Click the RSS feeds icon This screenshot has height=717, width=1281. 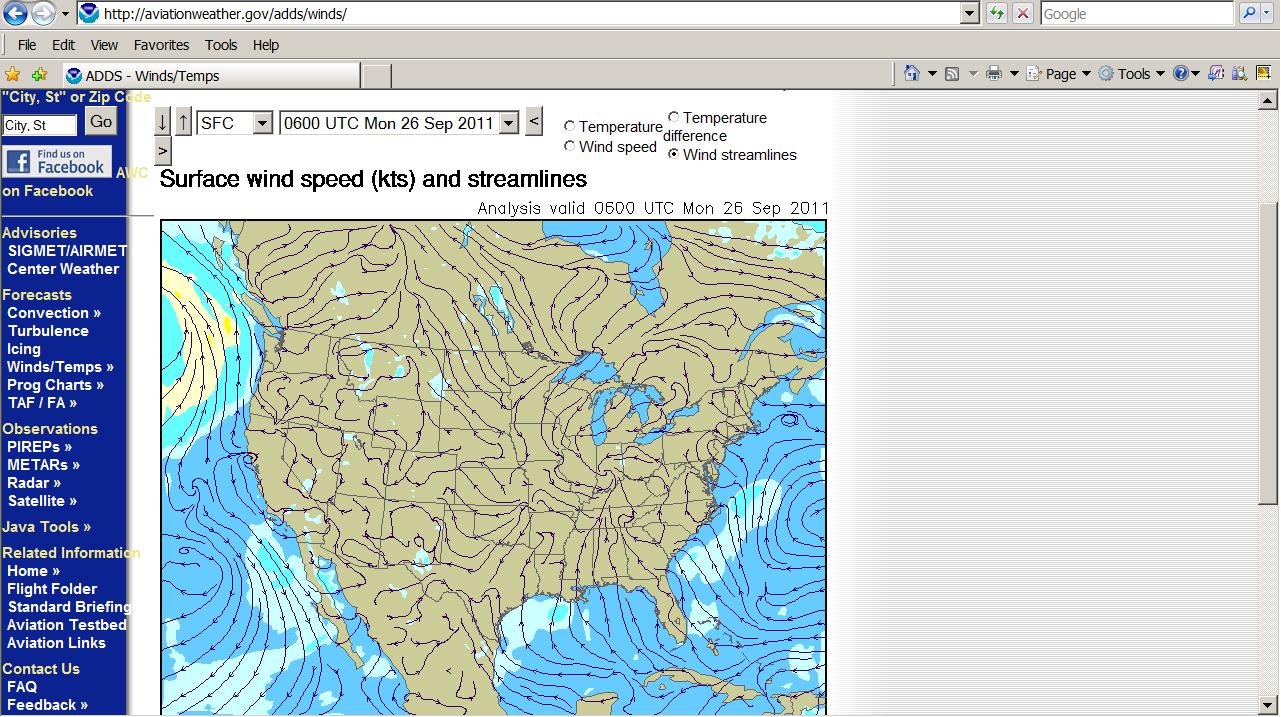[952, 74]
